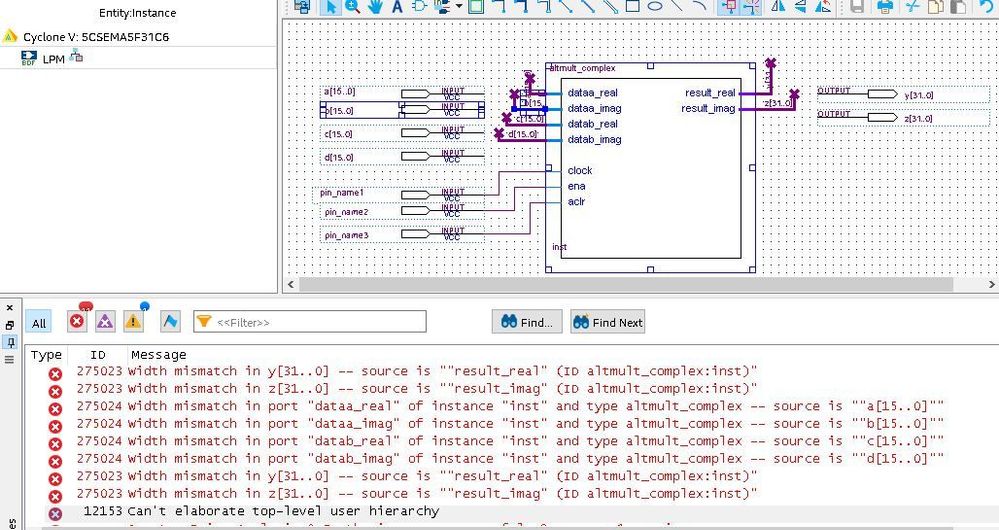Click the Find... button
The image size is (999, 530).
(x=527, y=322)
